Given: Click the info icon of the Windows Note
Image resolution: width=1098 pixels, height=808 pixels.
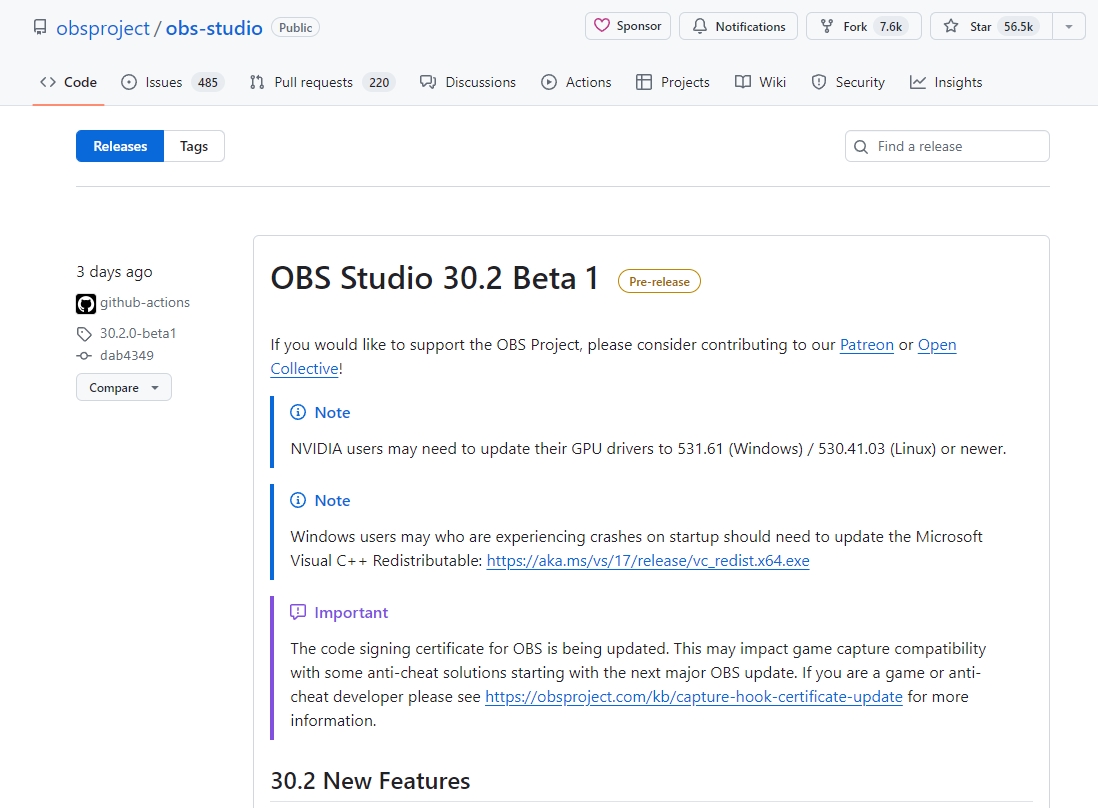Looking at the screenshot, I should pos(298,500).
